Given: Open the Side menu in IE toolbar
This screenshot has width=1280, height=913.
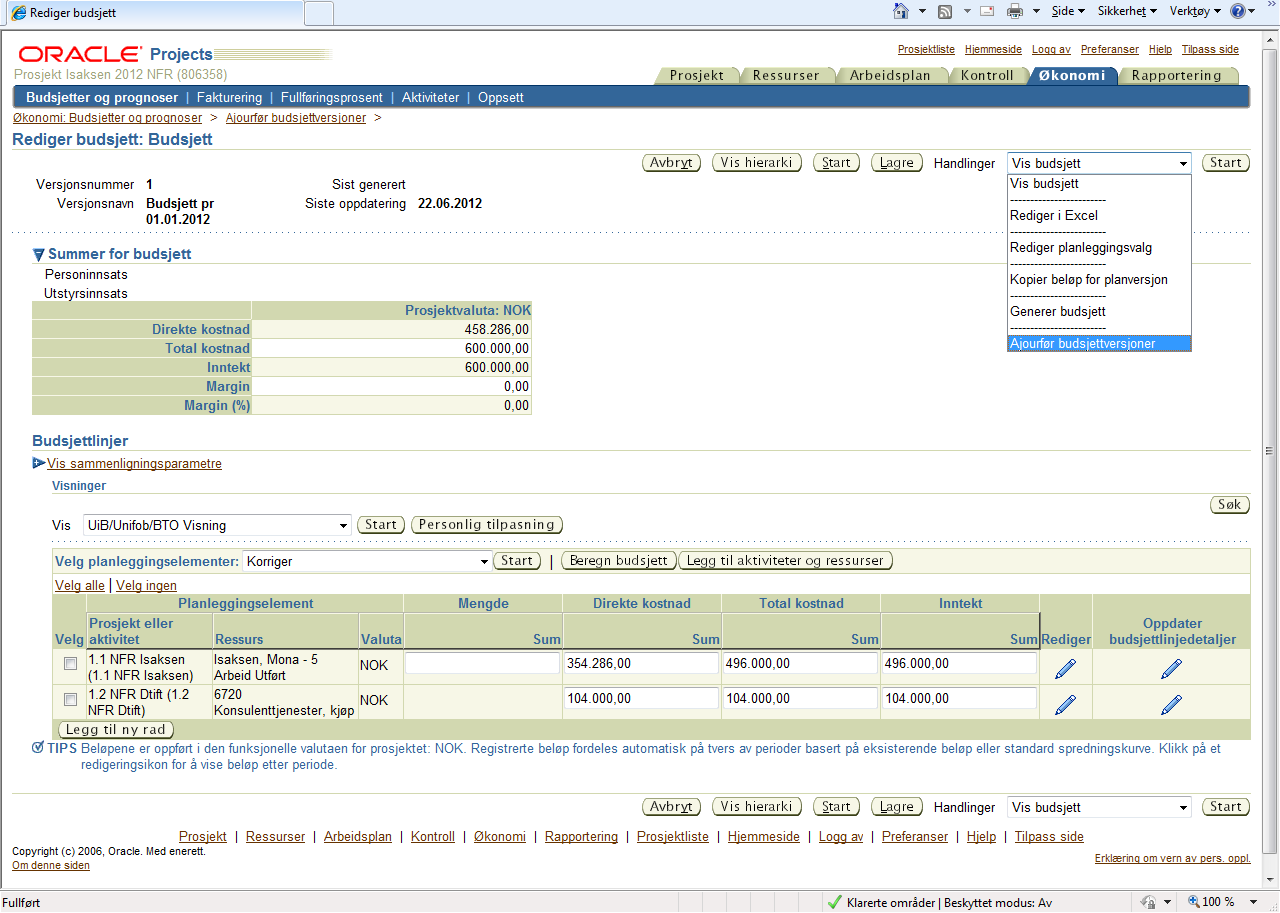Looking at the screenshot, I should [1068, 11].
